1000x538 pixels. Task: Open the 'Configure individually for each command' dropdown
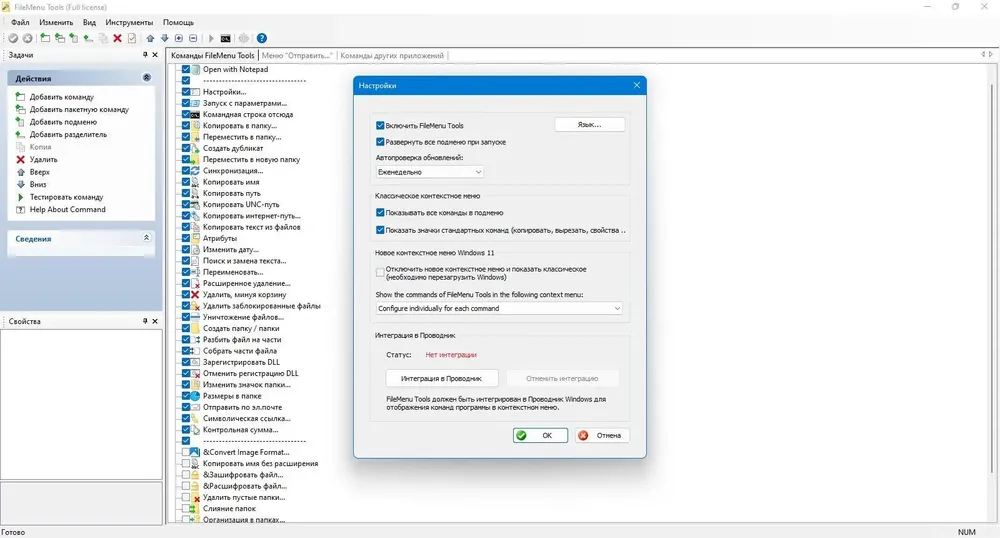tap(499, 309)
